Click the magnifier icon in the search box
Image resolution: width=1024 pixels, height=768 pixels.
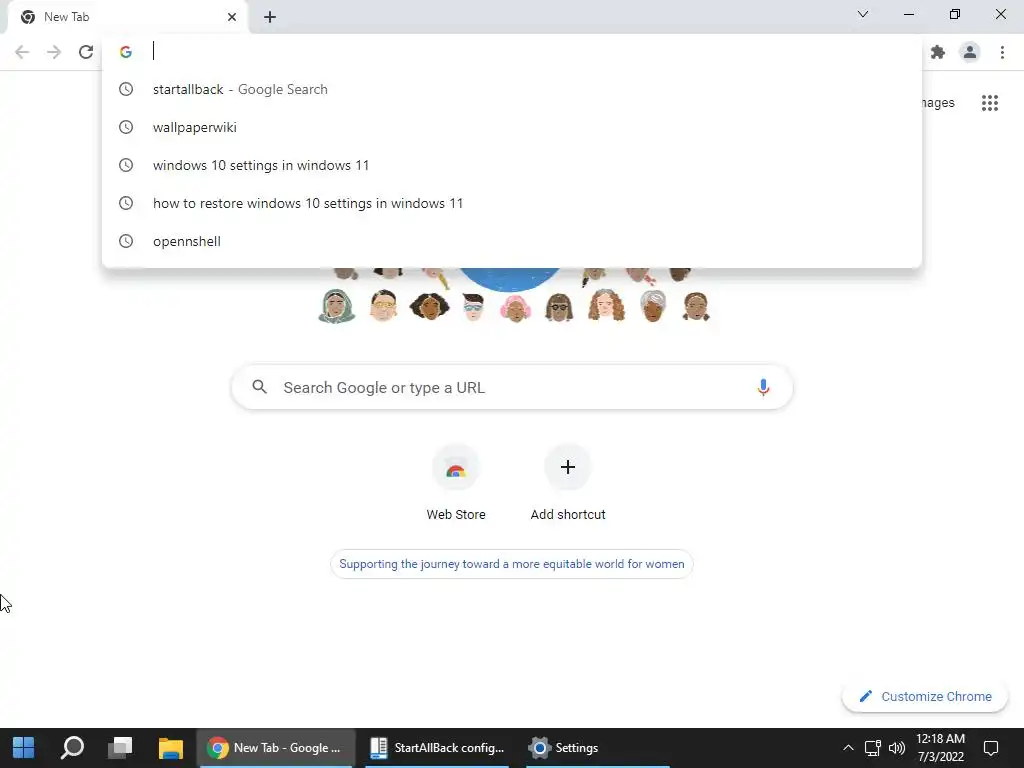click(259, 387)
